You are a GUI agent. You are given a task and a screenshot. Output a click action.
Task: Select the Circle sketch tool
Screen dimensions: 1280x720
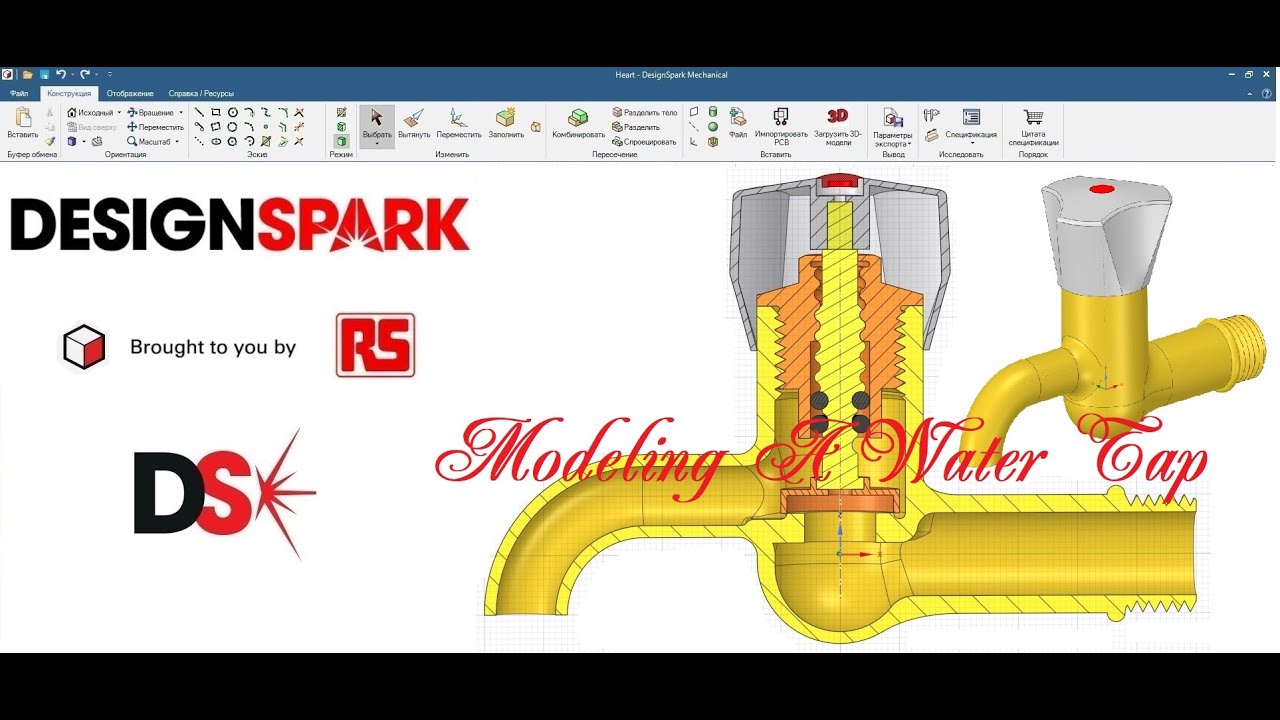click(x=232, y=113)
